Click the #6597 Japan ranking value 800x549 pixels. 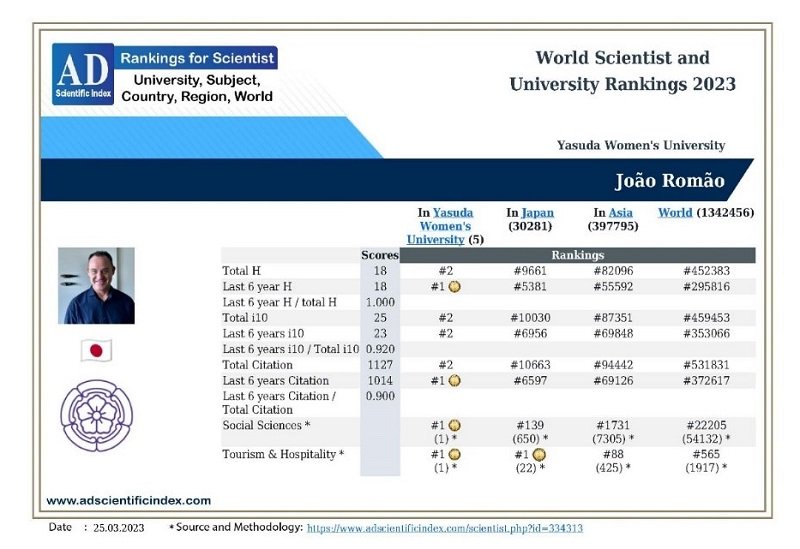tap(530, 381)
